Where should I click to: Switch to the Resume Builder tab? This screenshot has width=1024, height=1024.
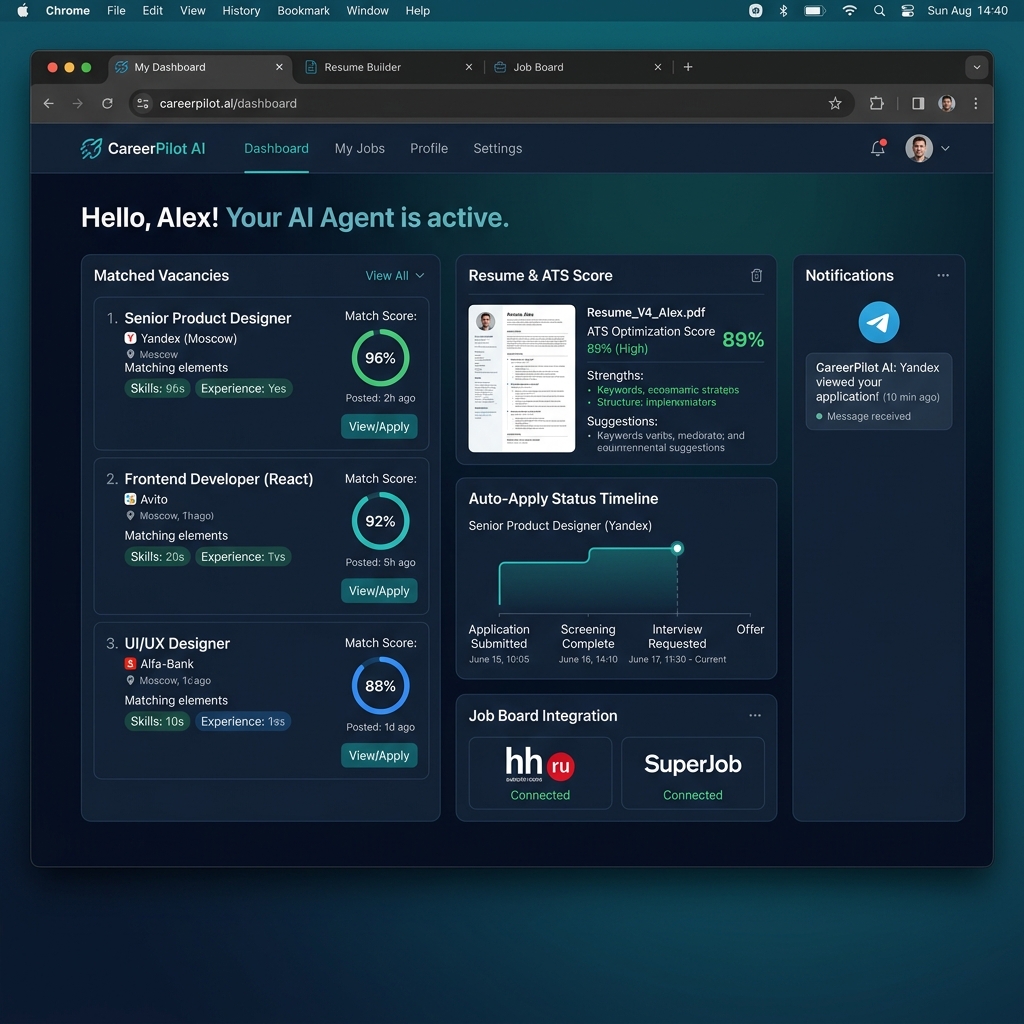pos(389,67)
